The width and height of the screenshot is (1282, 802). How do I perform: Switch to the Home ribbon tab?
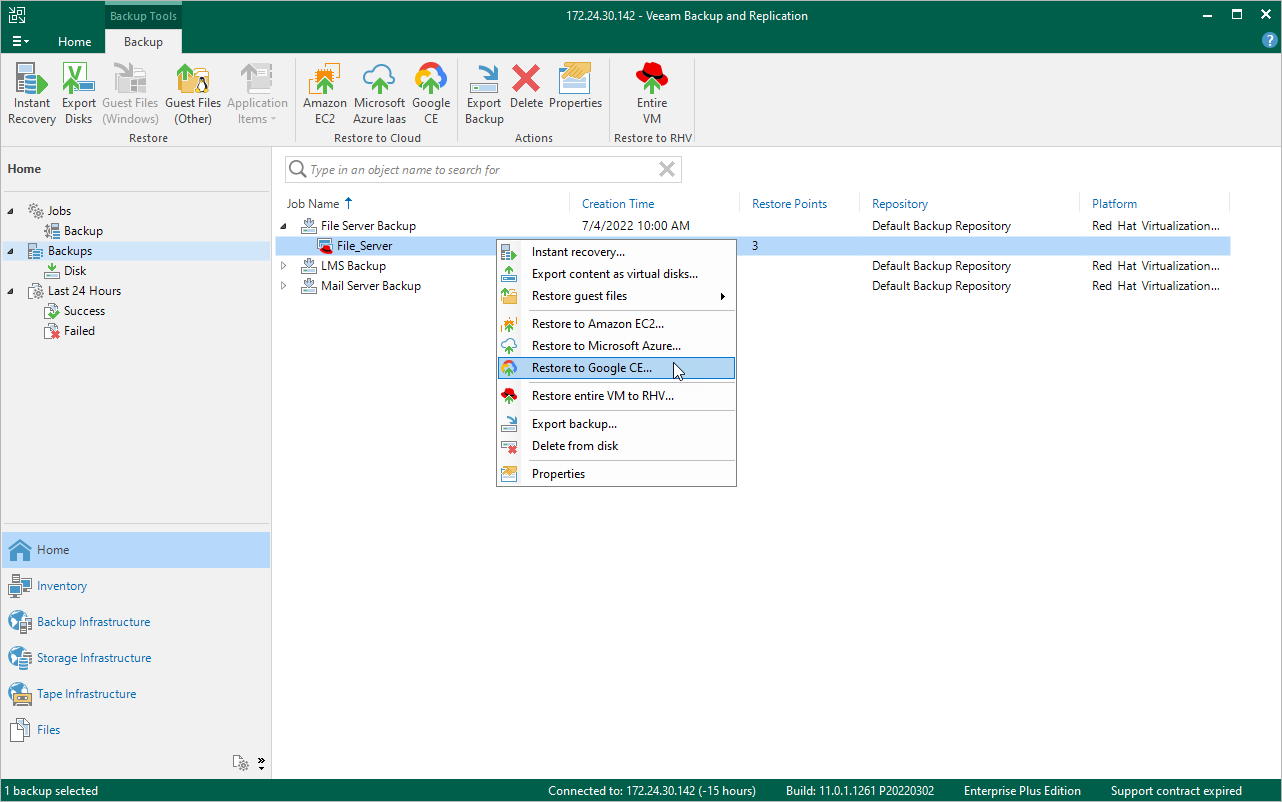pos(75,42)
